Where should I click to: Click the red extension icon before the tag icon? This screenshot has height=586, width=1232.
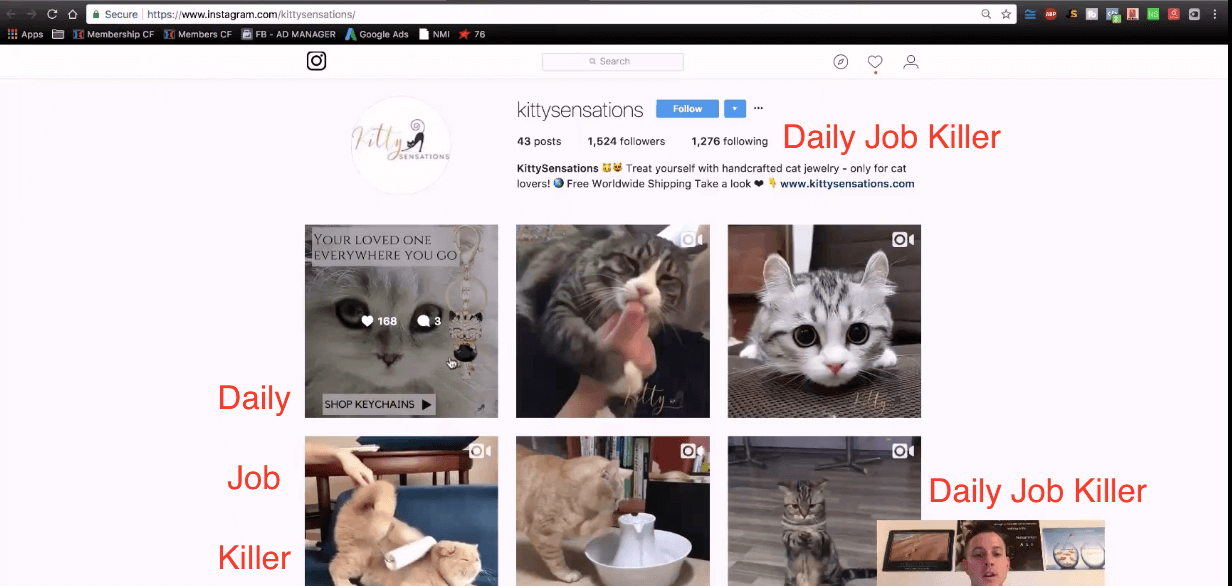tap(1173, 14)
